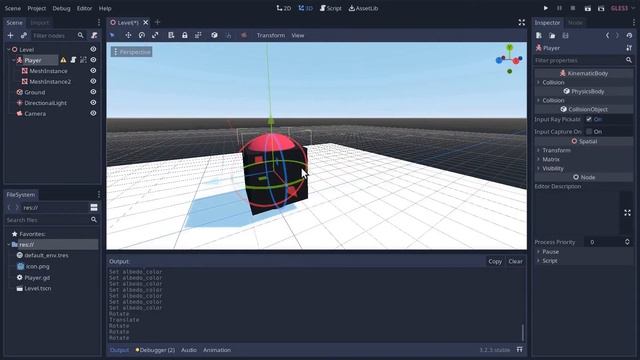Select Player.gd in FileSystem

click(x=37, y=278)
